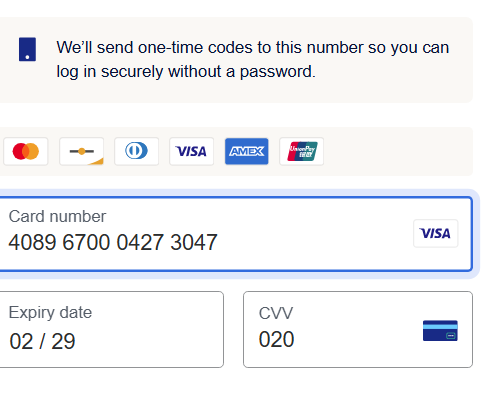
Task: Click the blue phone icon in info banner
Action: 27,49
